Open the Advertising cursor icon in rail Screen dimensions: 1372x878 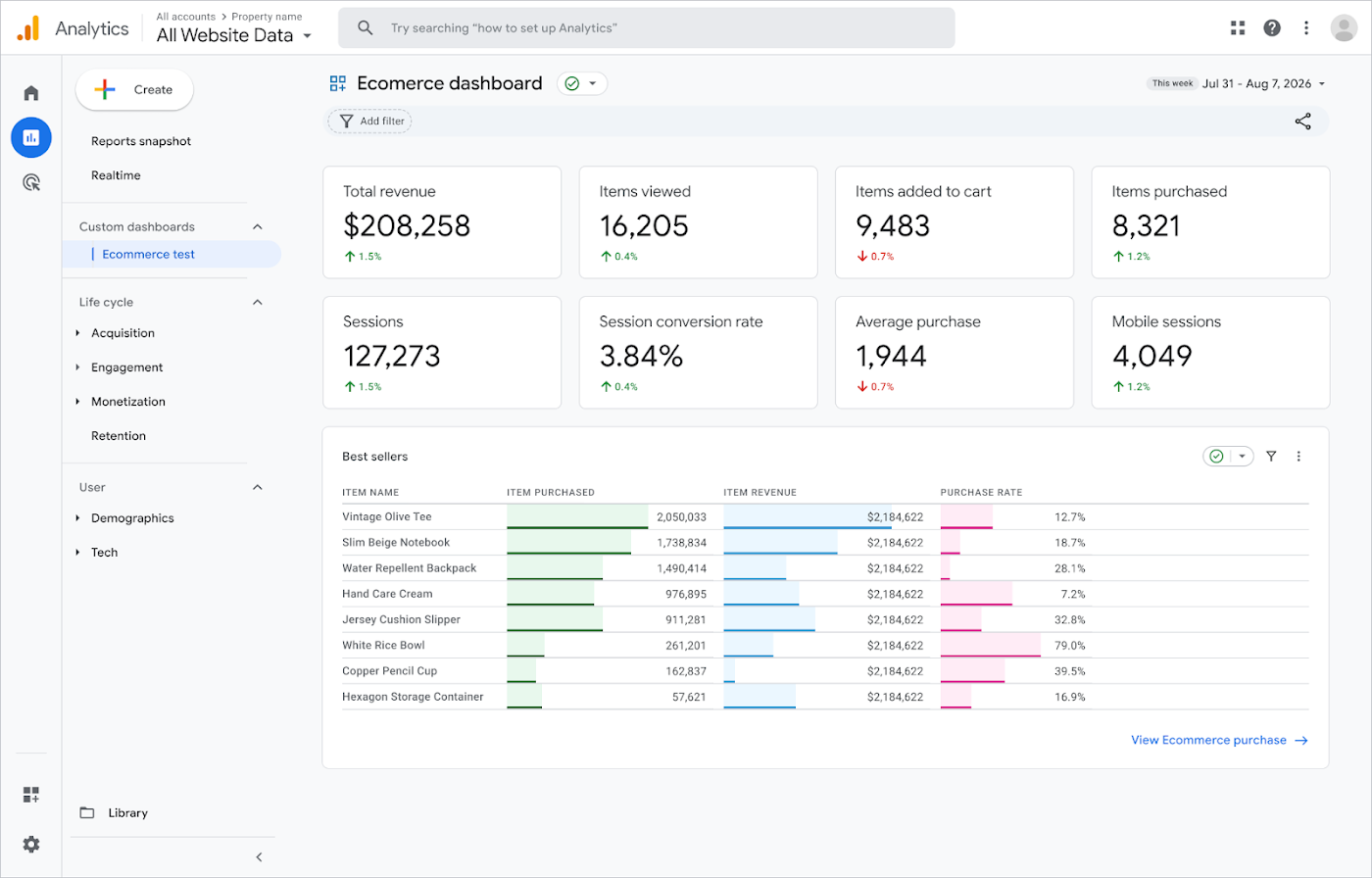[x=31, y=182]
